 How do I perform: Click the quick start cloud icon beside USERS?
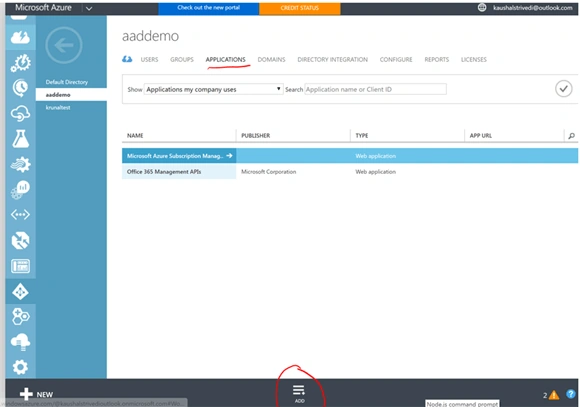click(x=127, y=59)
